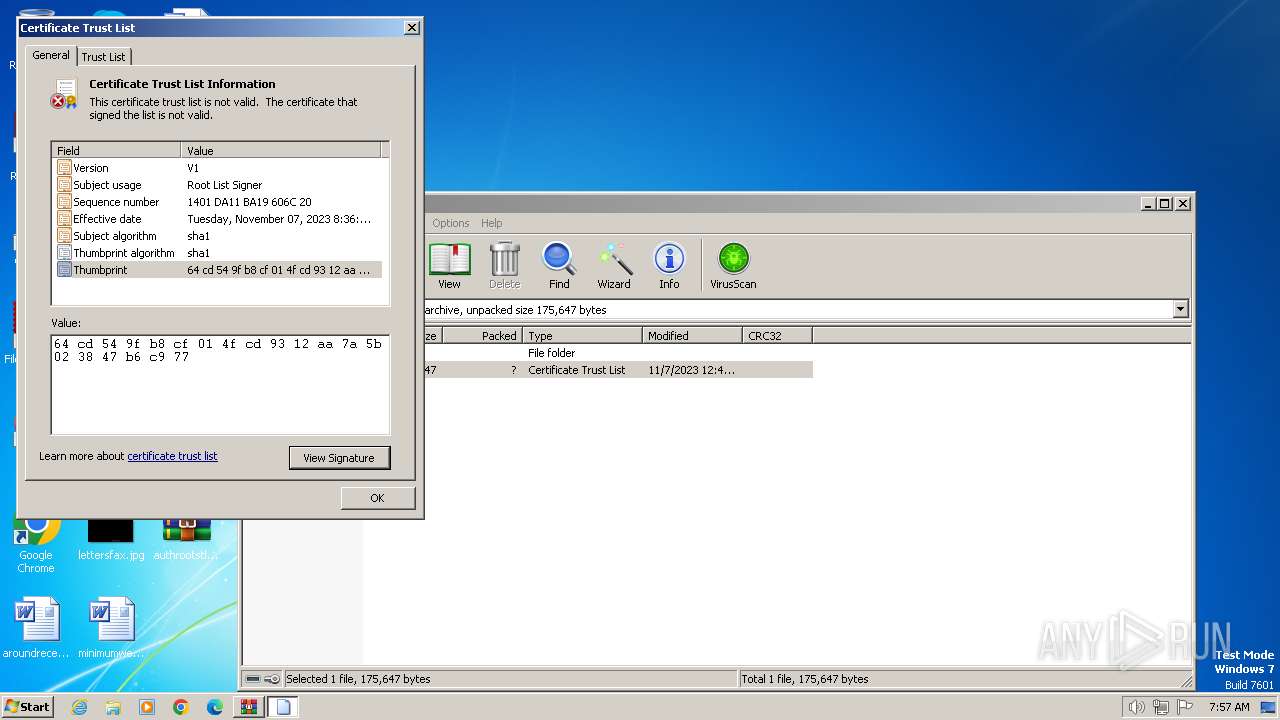
Task: Switch to WinRAR taskbar button
Action: 248,707
